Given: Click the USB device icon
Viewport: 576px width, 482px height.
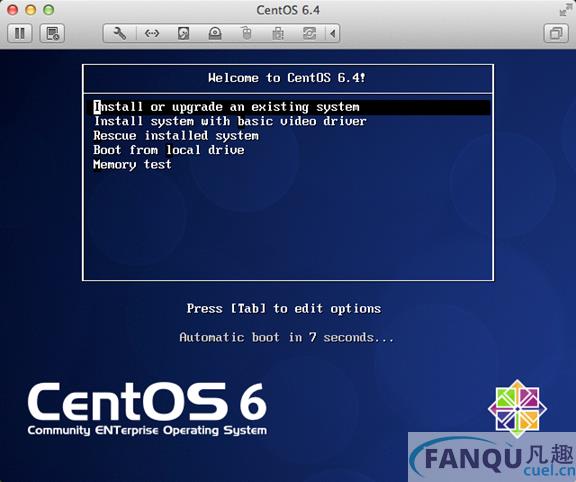Looking at the screenshot, I should [278, 33].
